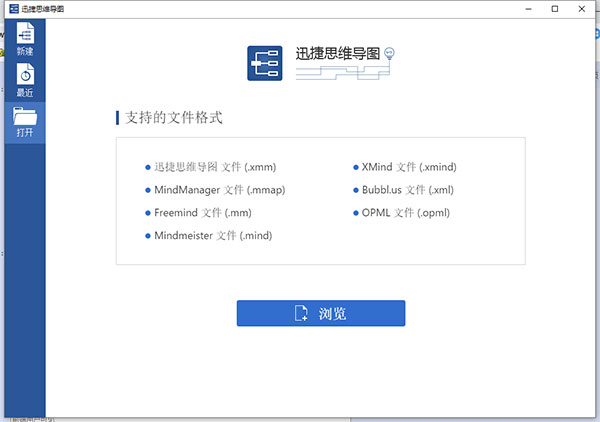
Task: Minimize the 迅捷思维导图 window
Action: click(x=528, y=9)
